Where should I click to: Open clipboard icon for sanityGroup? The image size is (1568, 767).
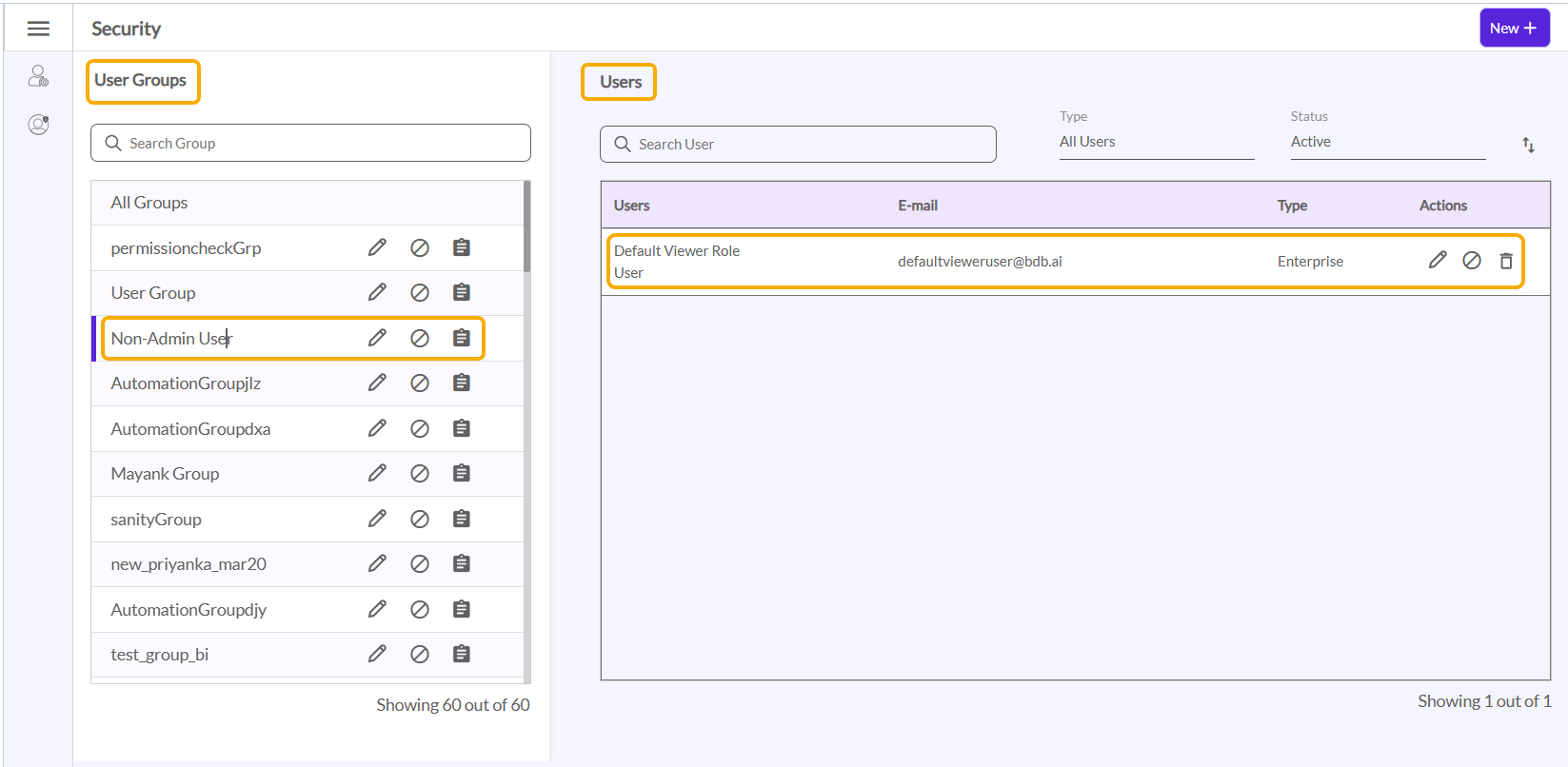point(462,519)
